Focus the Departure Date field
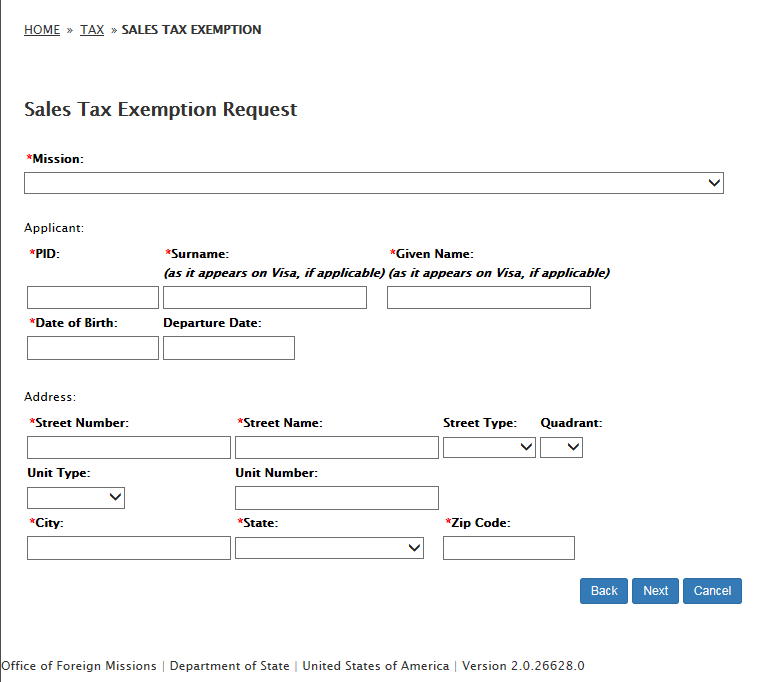Screen dimensions: 773x682 (229, 348)
